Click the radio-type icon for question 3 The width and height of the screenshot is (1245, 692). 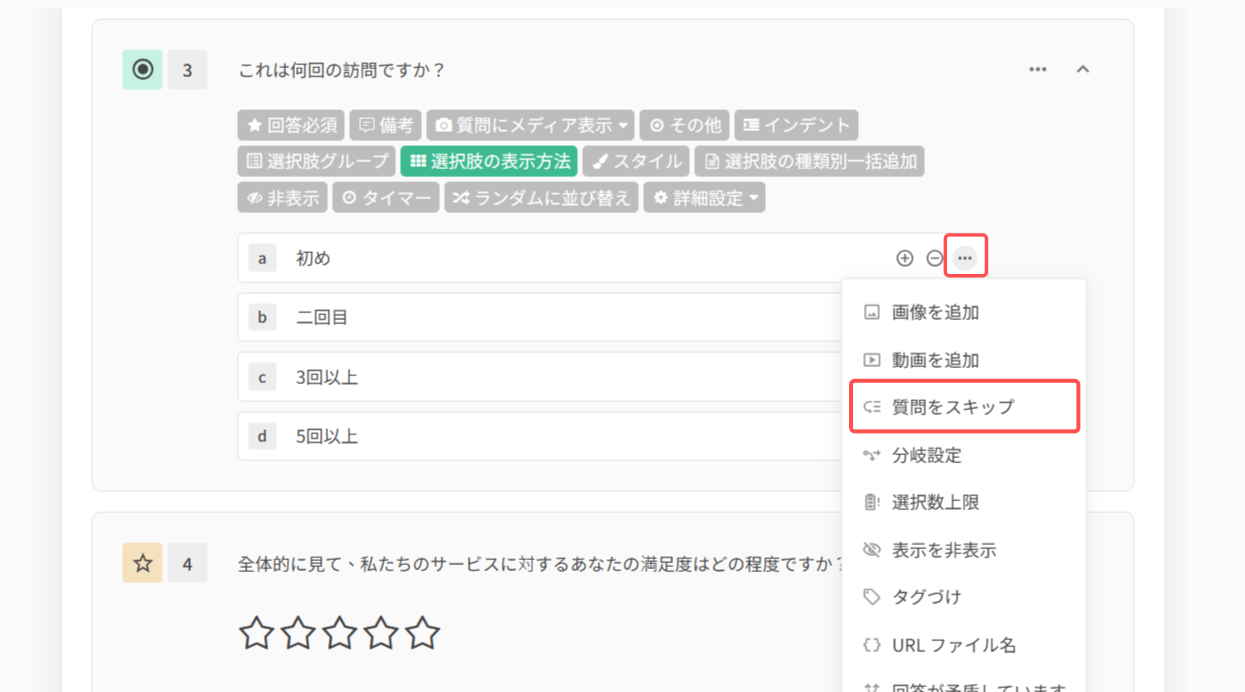pyautogui.click(x=143, y=70)
